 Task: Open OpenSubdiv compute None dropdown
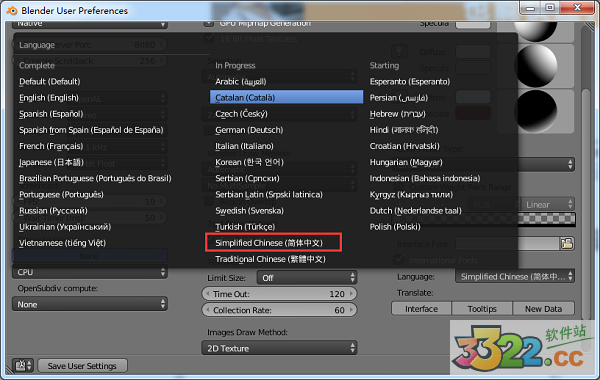90,304
